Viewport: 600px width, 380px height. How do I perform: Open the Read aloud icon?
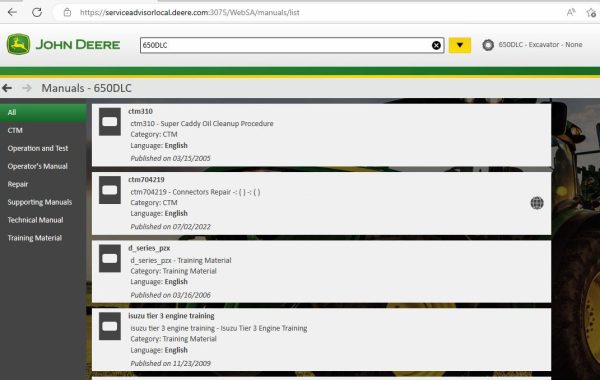pos(571,12)
